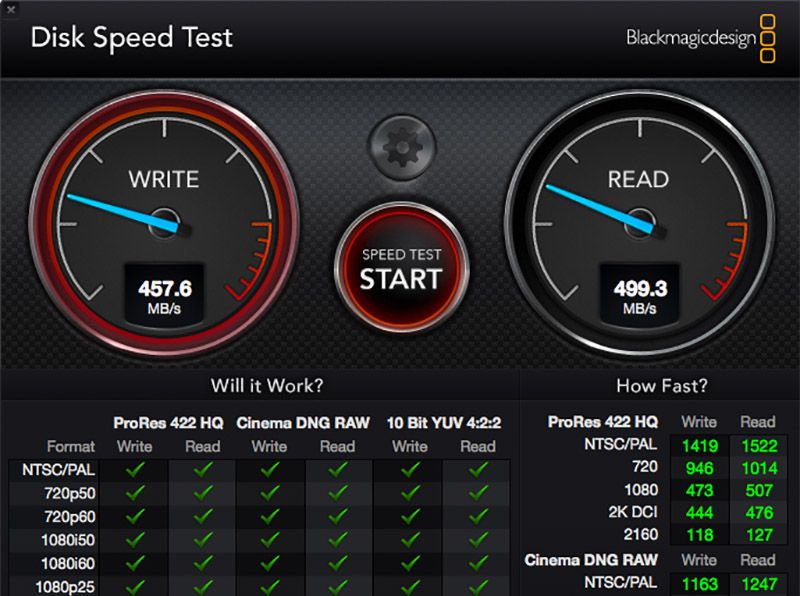Click the Blackmagicdesign logo
The width and height of the screenshot is (800, 596).
(700, 38)
